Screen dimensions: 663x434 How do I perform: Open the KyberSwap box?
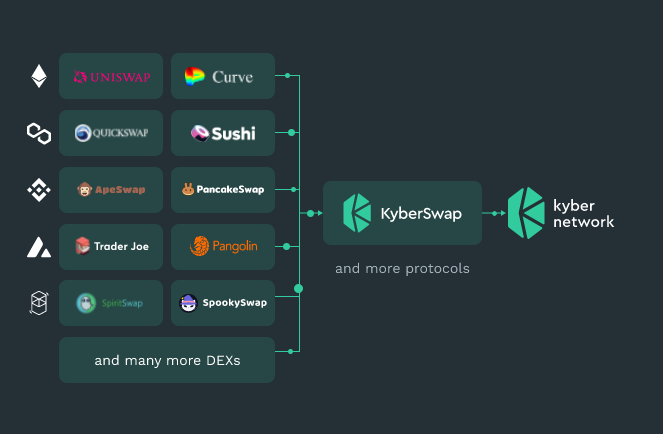pos(402,213)
